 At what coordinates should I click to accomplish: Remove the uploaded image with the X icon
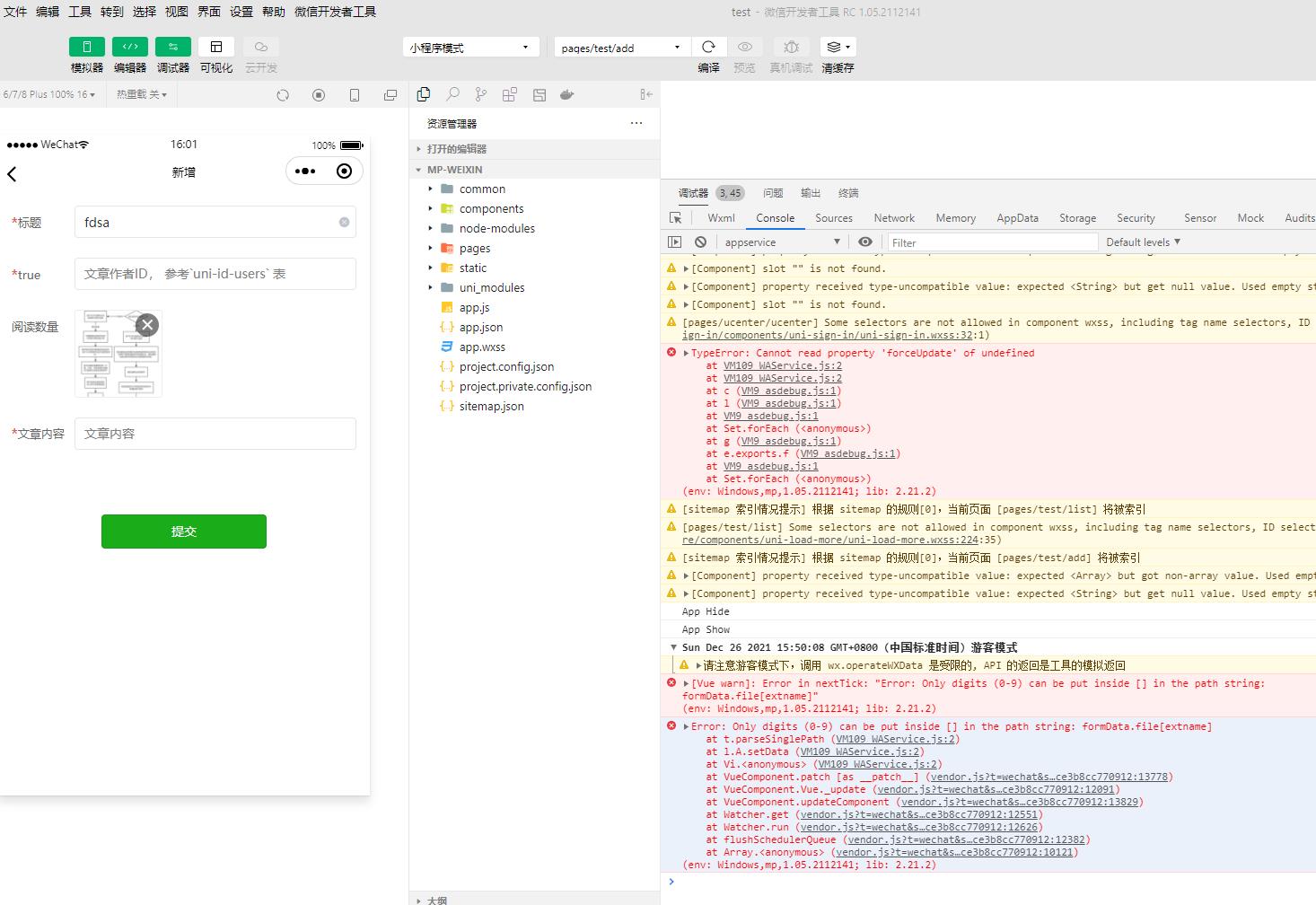[x=148, y=325]
